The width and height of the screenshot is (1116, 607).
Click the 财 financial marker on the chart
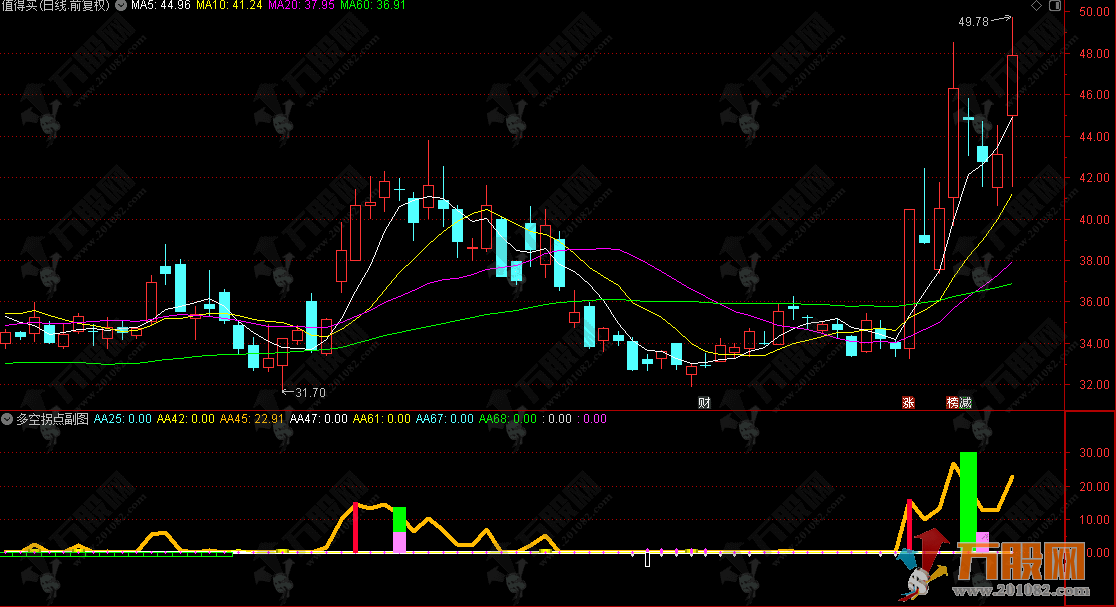tap(704, 403)
